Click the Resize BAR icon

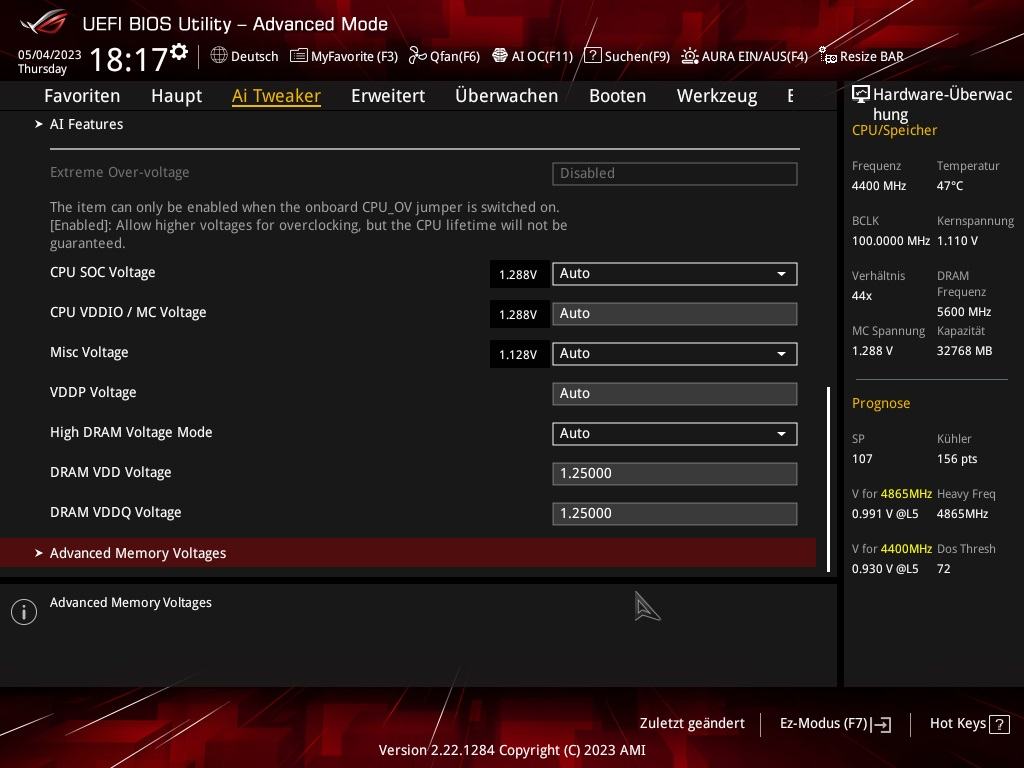click(x=827, y=56)
